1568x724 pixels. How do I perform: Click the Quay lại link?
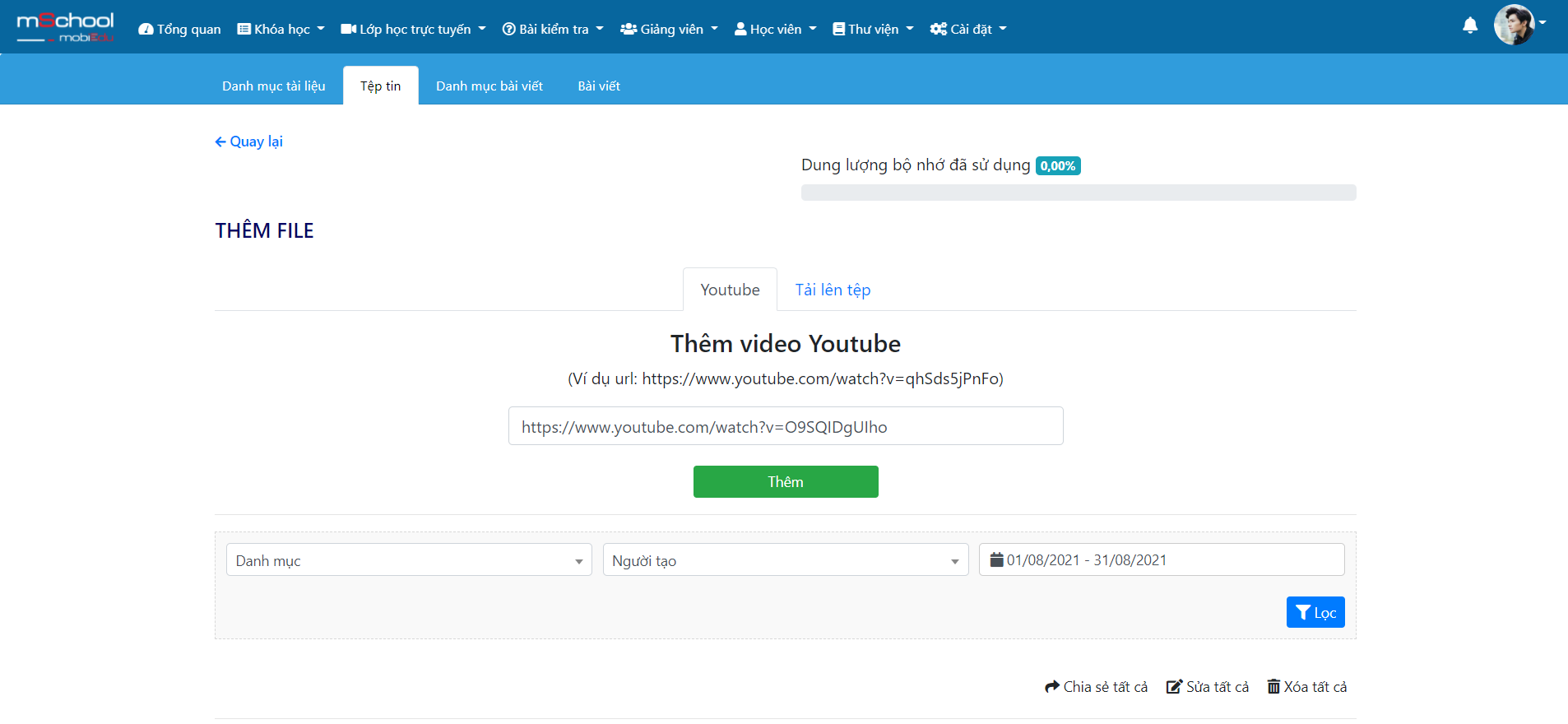point(249,142)
